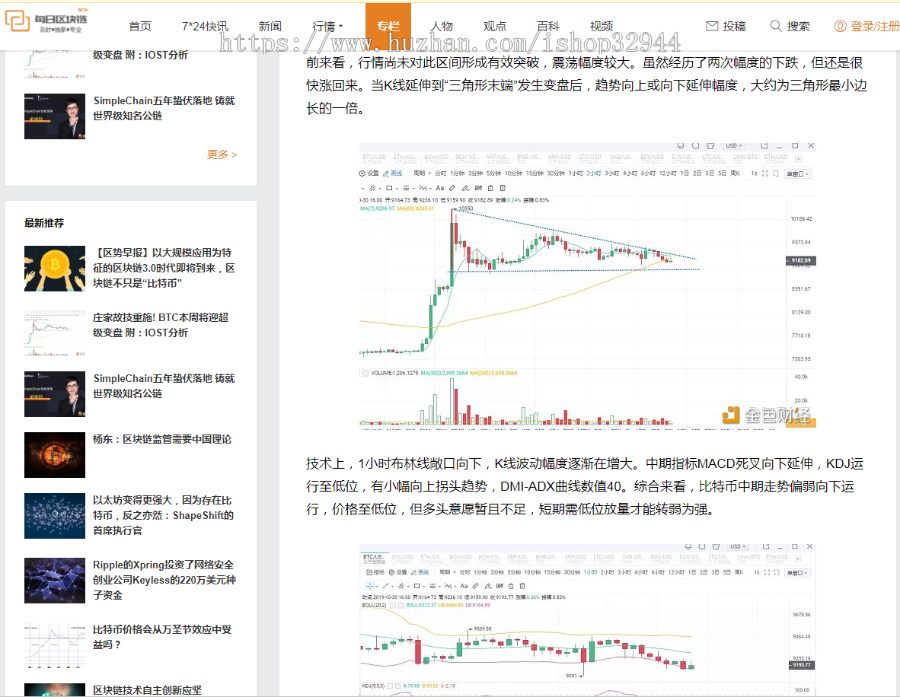Open 杨东：区块链监管需要中国理论 link

(x=162, y=439)
